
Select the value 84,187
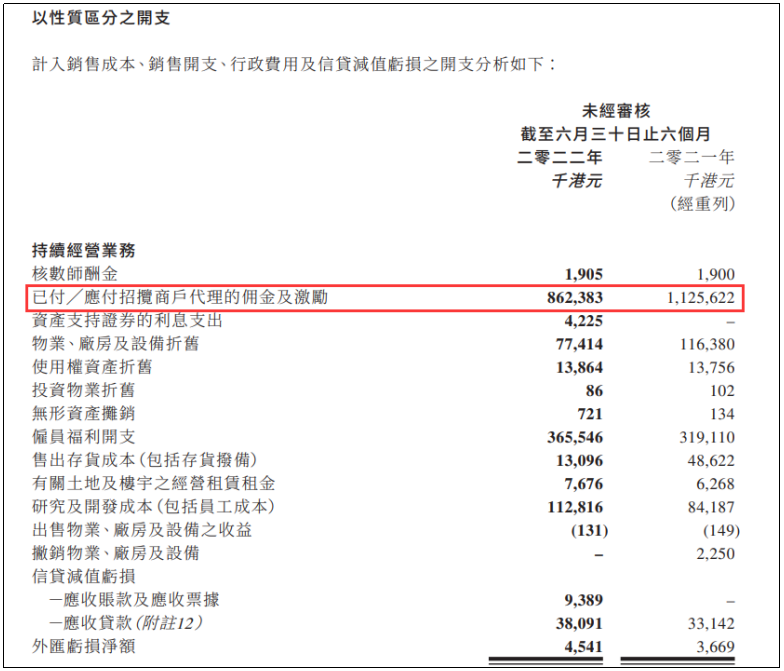coord(711,508)
